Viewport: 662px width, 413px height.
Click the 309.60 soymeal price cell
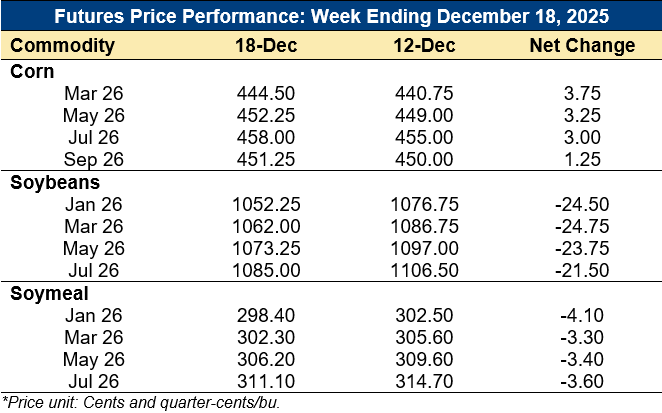pos(423,357)
